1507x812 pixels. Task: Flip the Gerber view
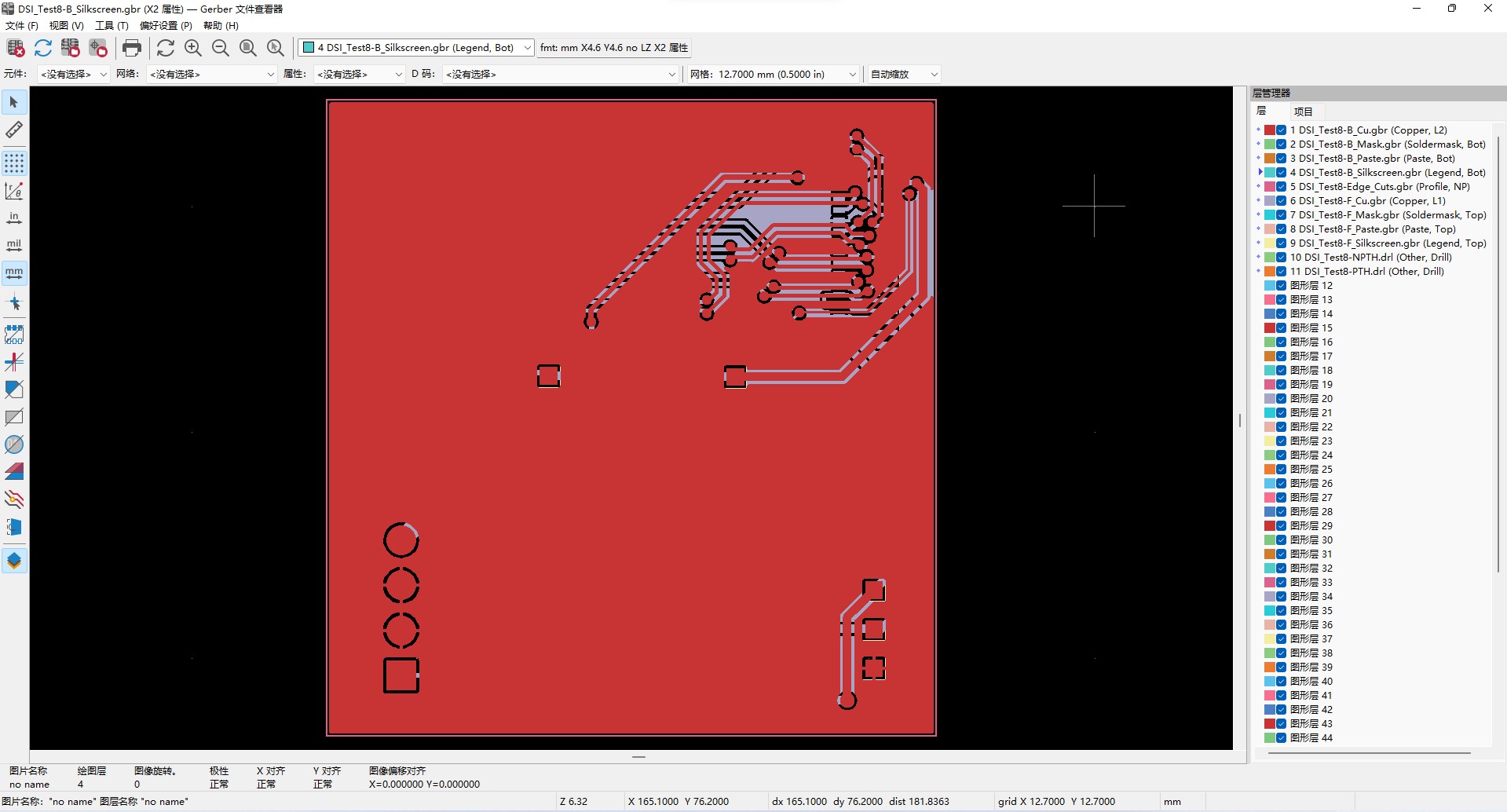click(x=14, y=527)
